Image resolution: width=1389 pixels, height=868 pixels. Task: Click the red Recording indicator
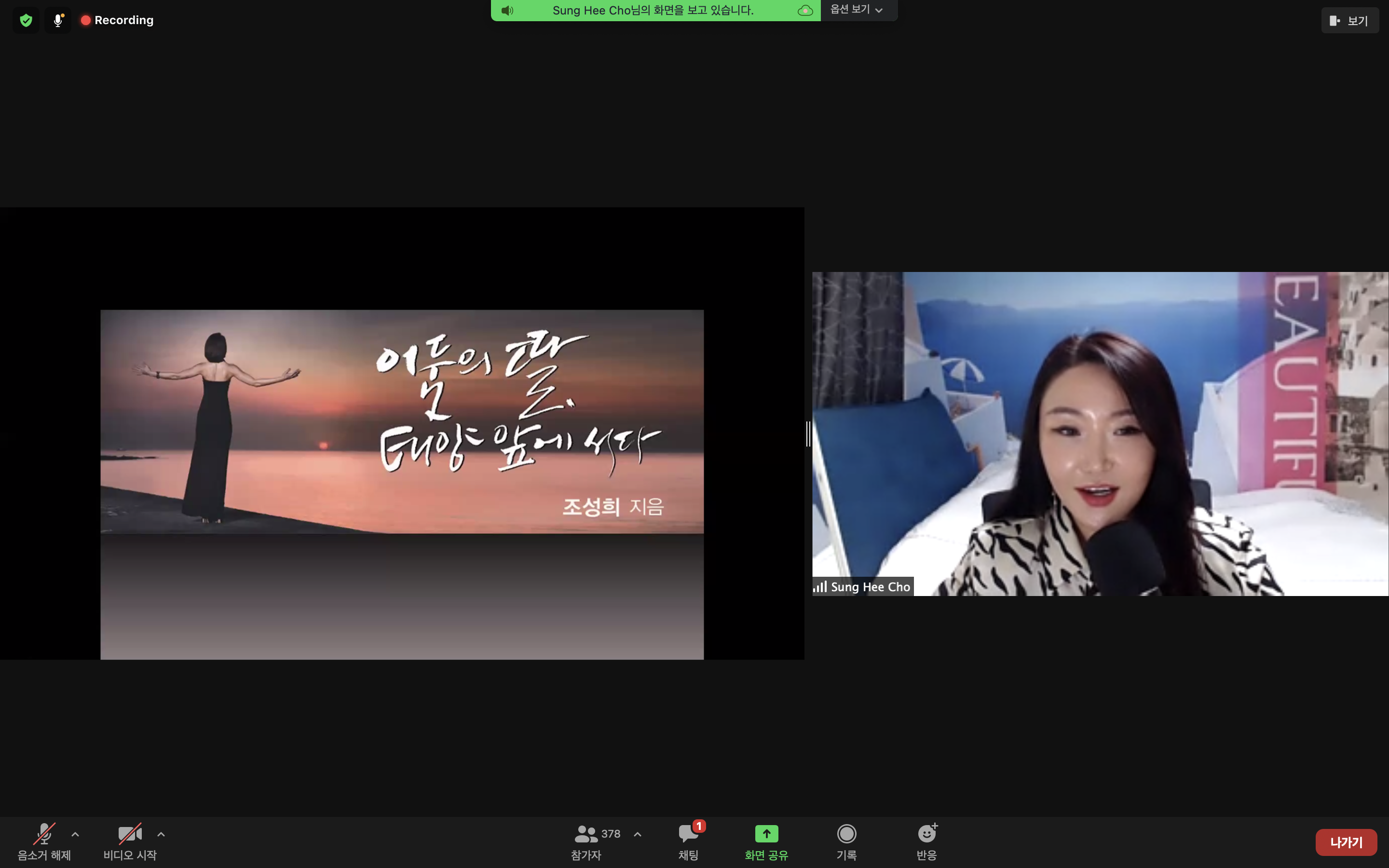tap(118, 21)
